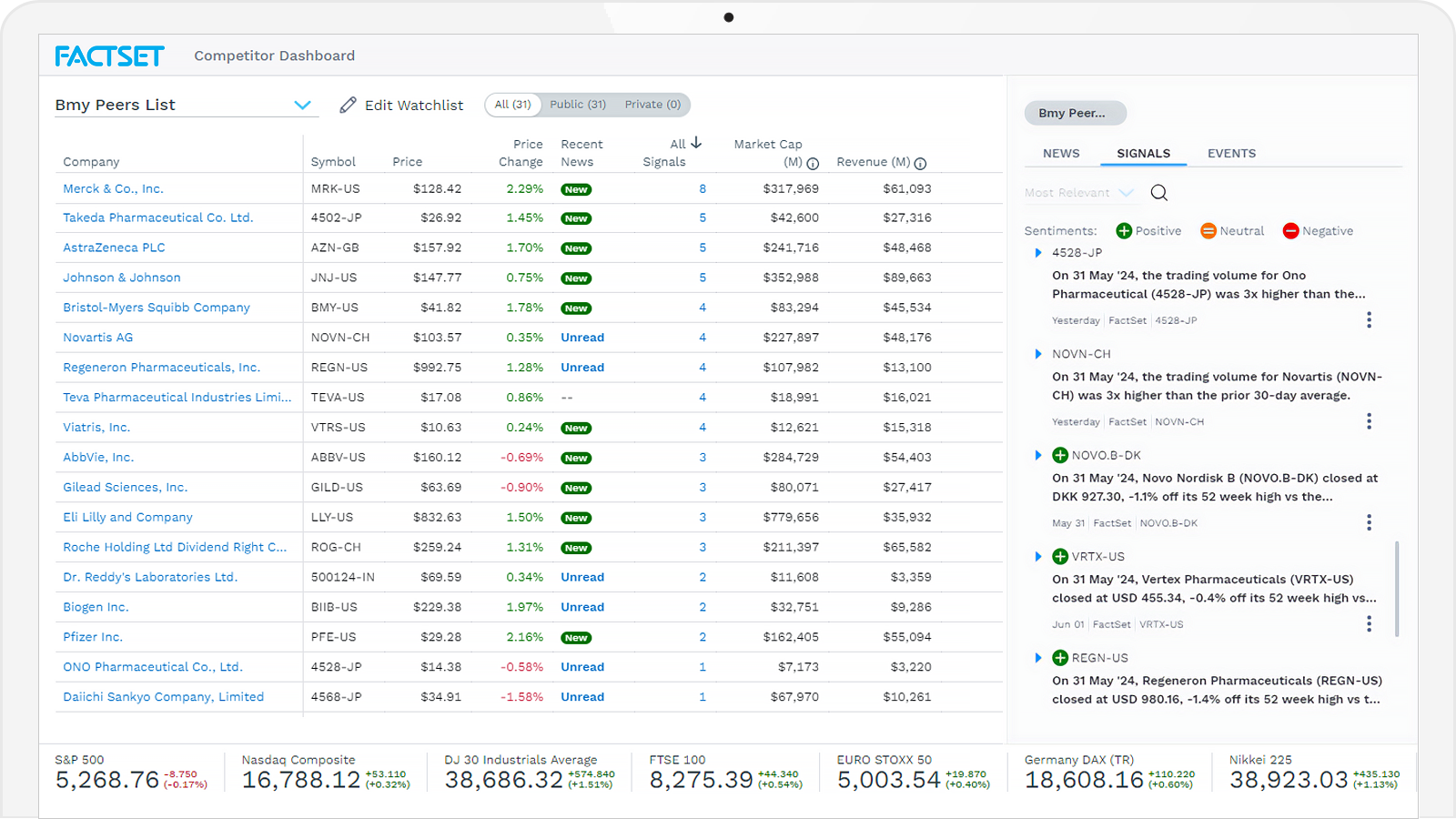
Task: Select the All (31) filter
Action: pos(512,105)
